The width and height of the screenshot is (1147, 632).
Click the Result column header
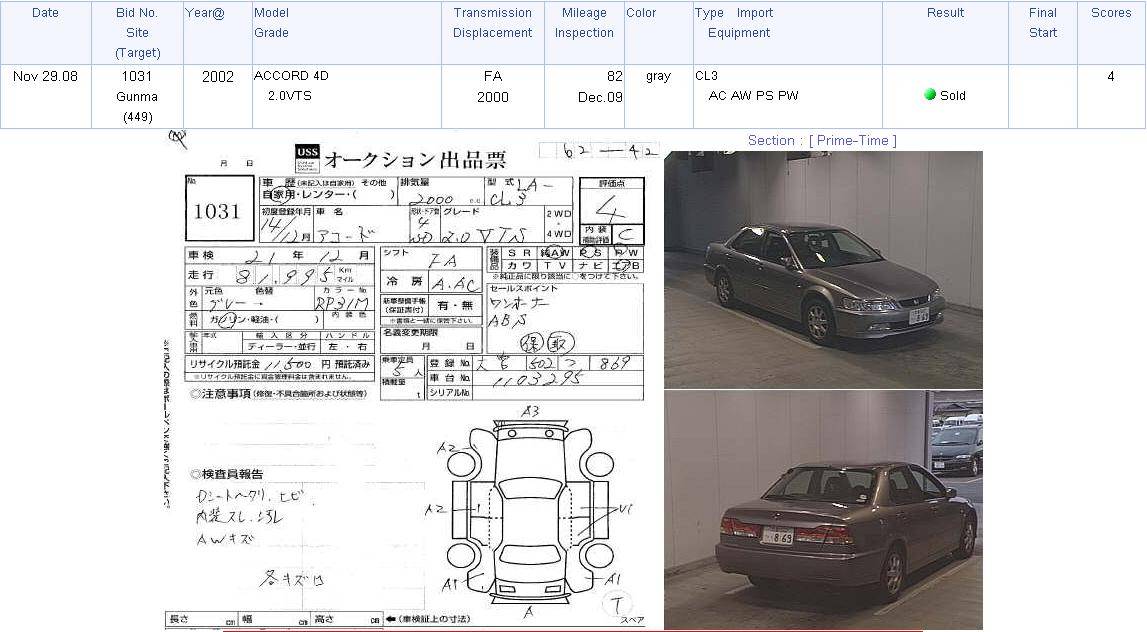[945, 13]
